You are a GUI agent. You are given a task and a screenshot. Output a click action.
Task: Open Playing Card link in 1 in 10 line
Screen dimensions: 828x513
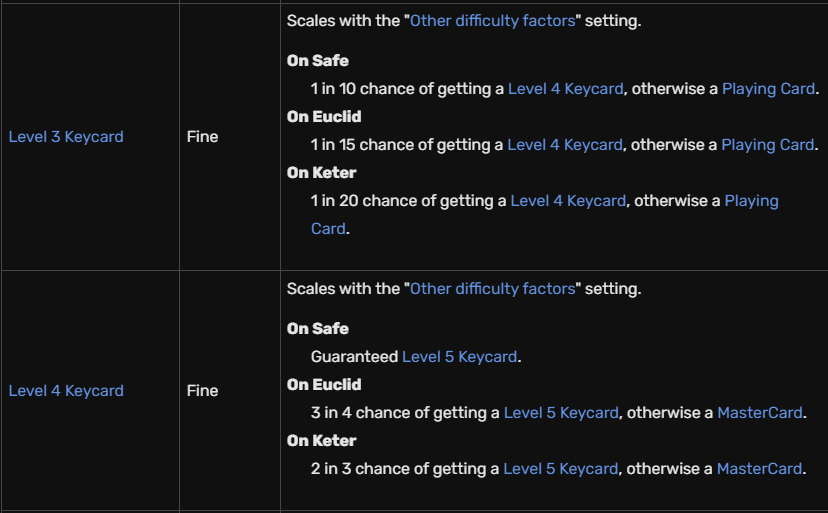768,89
